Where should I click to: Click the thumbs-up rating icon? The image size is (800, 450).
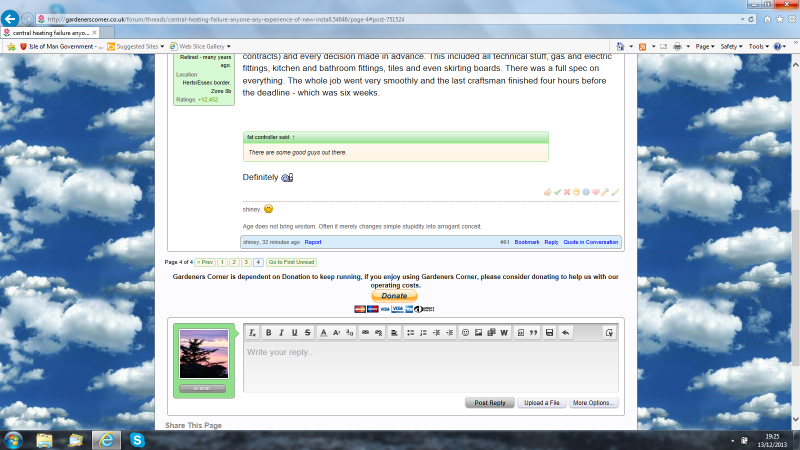point(547,191)
